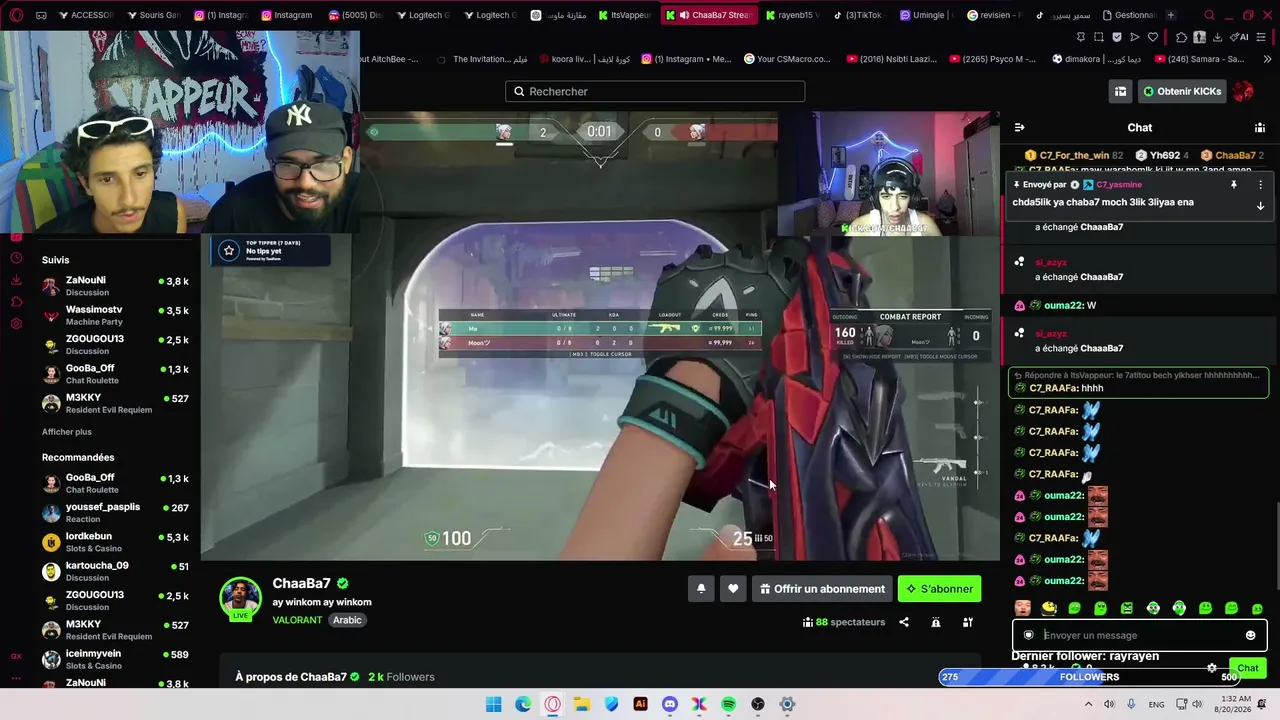Open Wassimostv channel in followed list
This screenshot has width=1280, height=720.
pyautogui.click(x=116, y=316)
